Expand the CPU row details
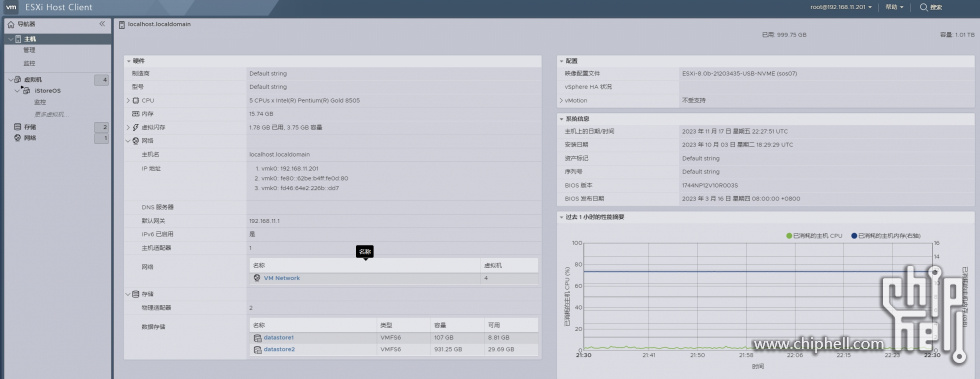This screenshot has width=980, height=379. (x=128, y=100)
